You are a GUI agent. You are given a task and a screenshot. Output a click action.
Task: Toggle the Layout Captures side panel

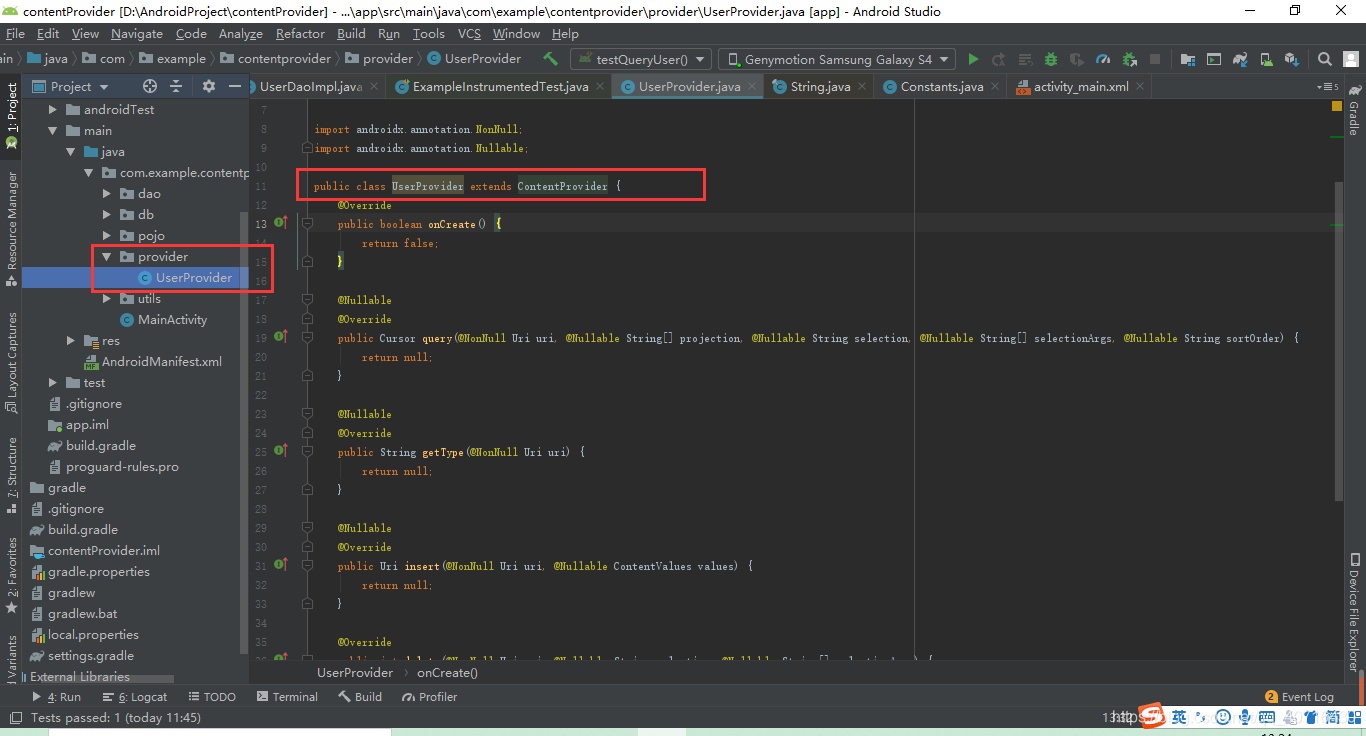[12, 363]
